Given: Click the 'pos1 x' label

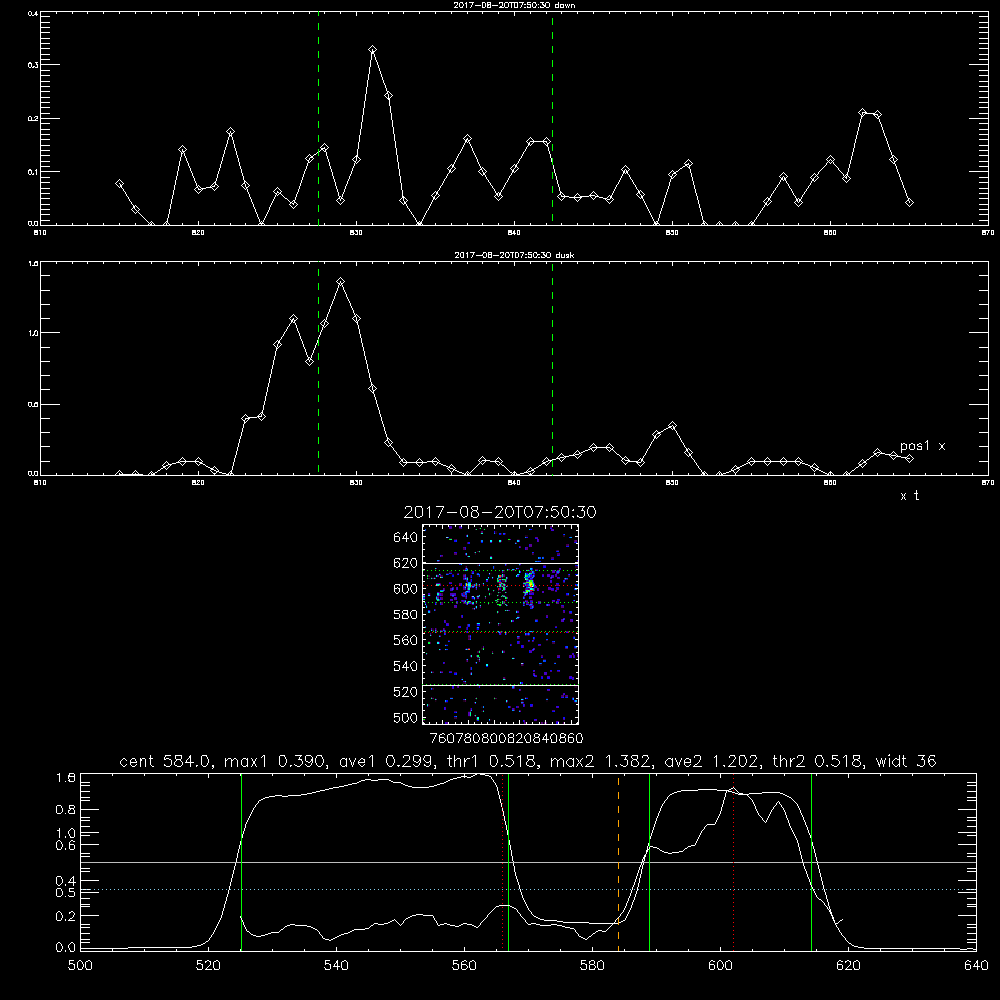Looking at the screenshot, I should 922,446.
